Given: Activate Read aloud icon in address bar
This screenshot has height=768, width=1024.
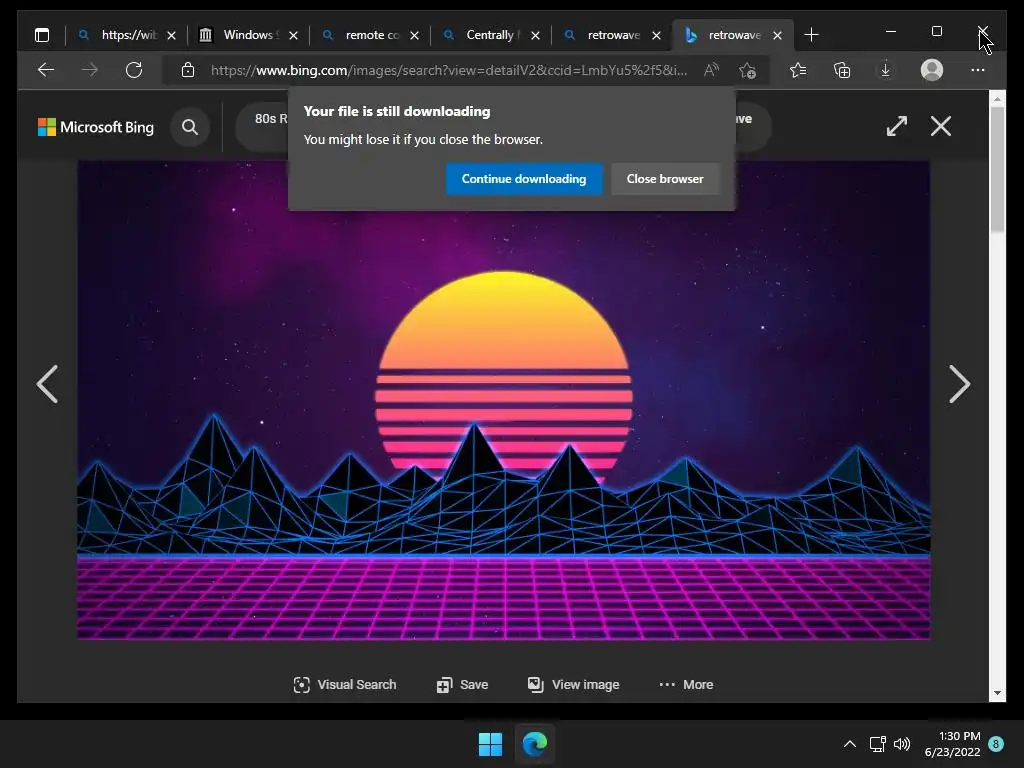Looking at the screenshot, I should pos(712,70).
